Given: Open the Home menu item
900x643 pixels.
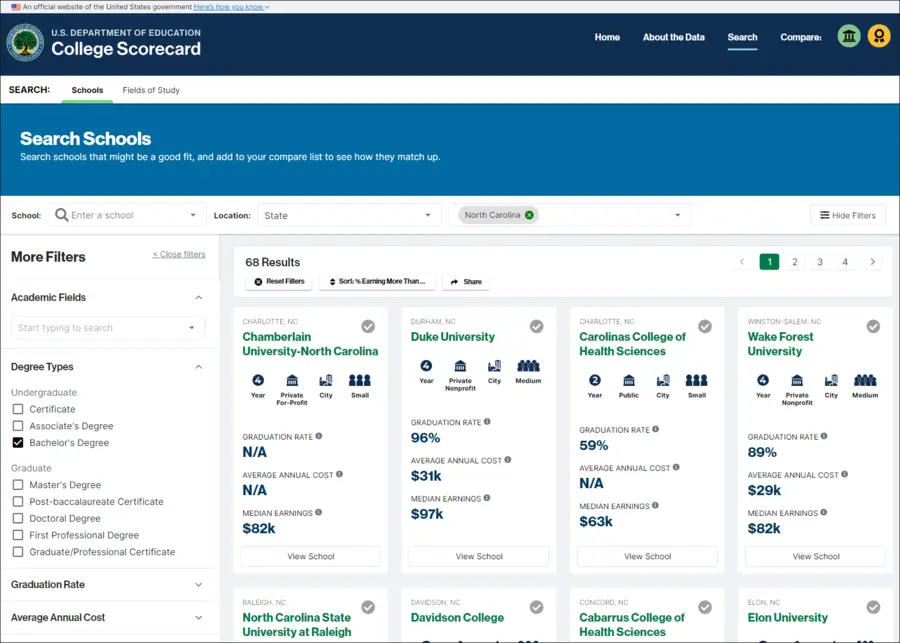Looking at the screenshot, I should click(607, 37).
